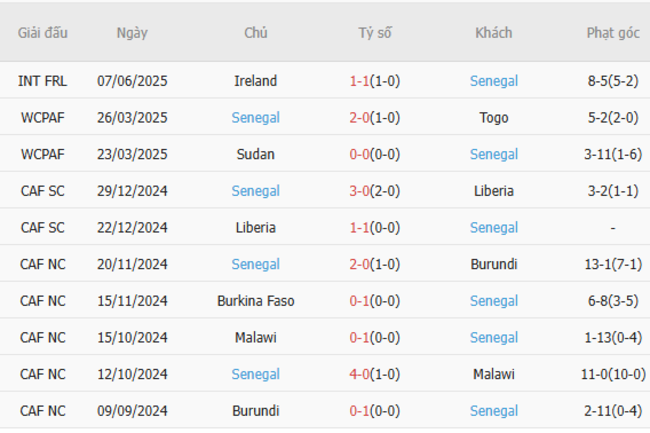Select Sudan in the home column
Image resolution: width=650 pixels, height=433 pixels.
[255, 154]
